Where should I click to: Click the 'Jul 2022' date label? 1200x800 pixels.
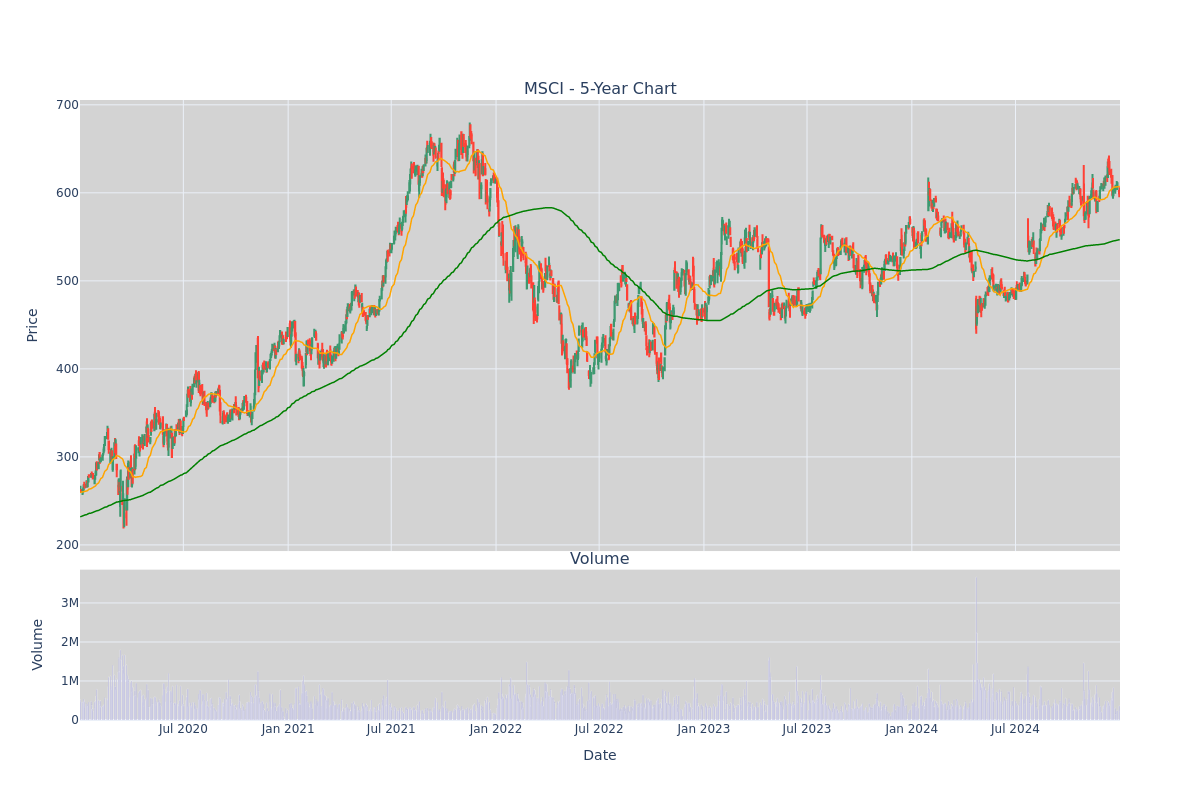pyautogui.click(x=599, y=729)
